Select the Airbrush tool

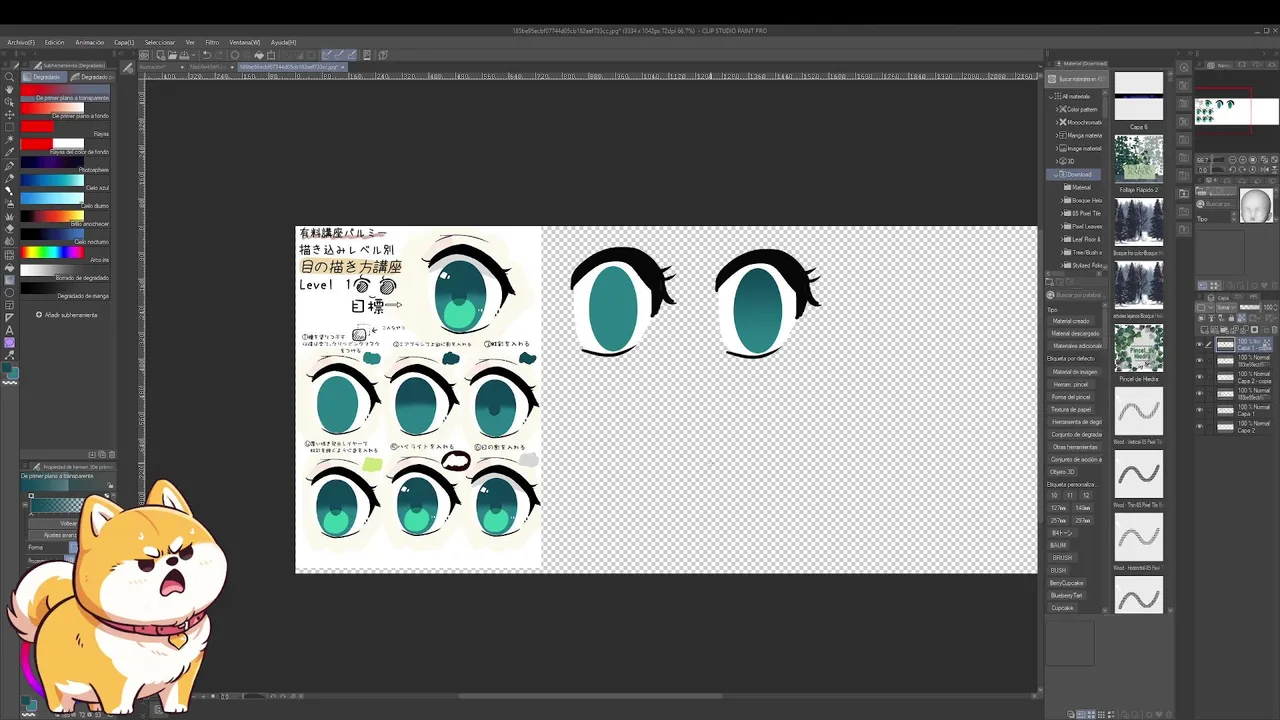tap(10, 203)
